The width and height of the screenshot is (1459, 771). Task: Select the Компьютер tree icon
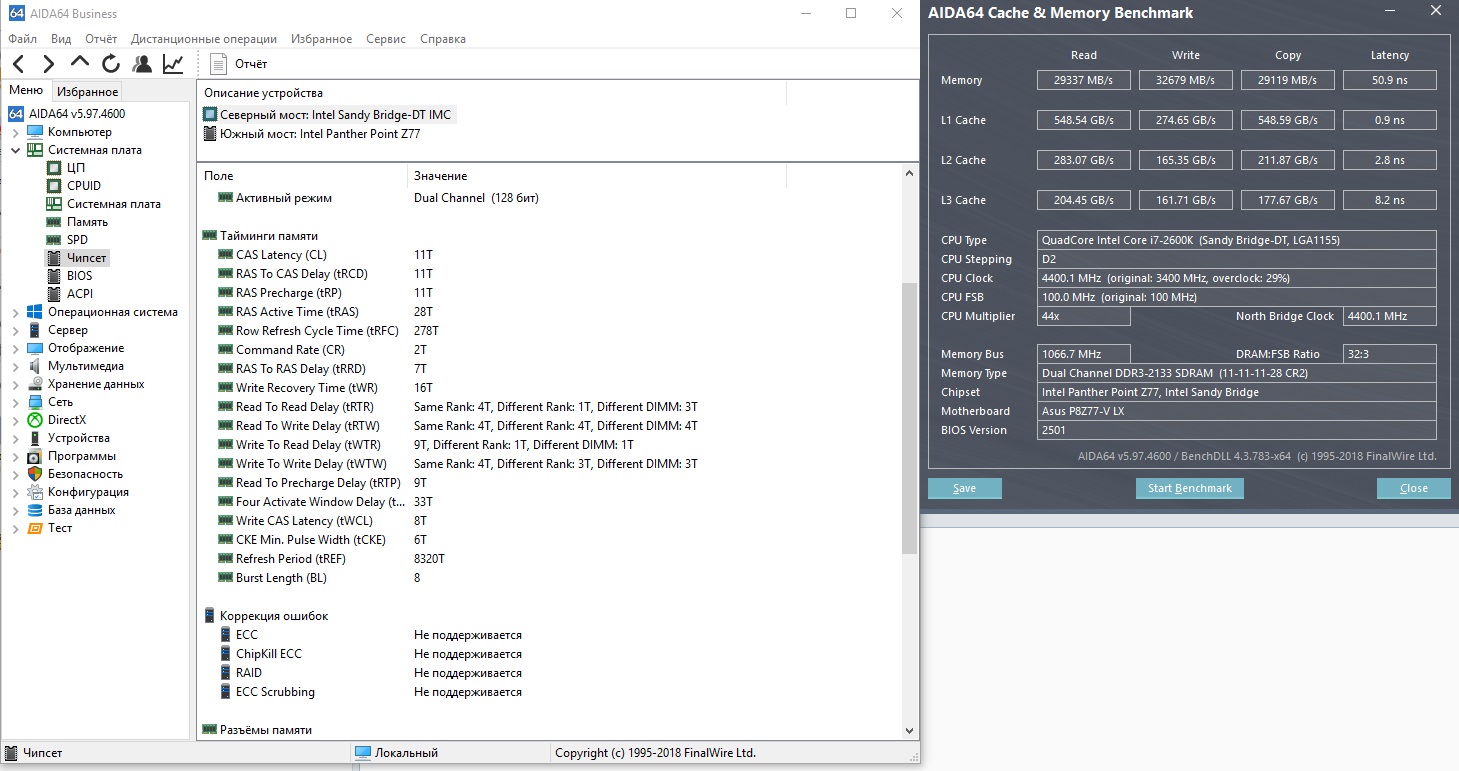(x=35, y=132)
